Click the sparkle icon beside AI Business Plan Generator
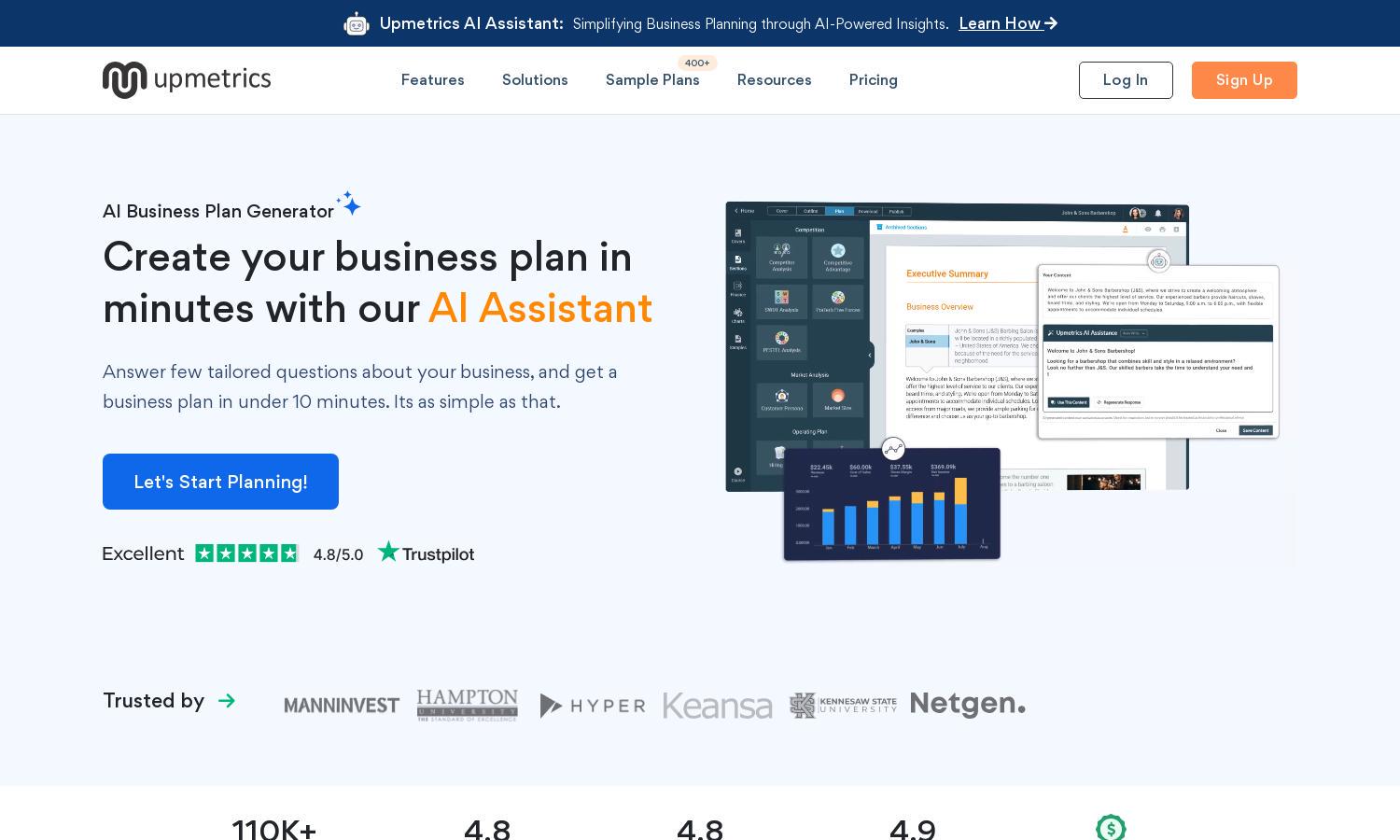1400x840 pixels. click(349, 203)
